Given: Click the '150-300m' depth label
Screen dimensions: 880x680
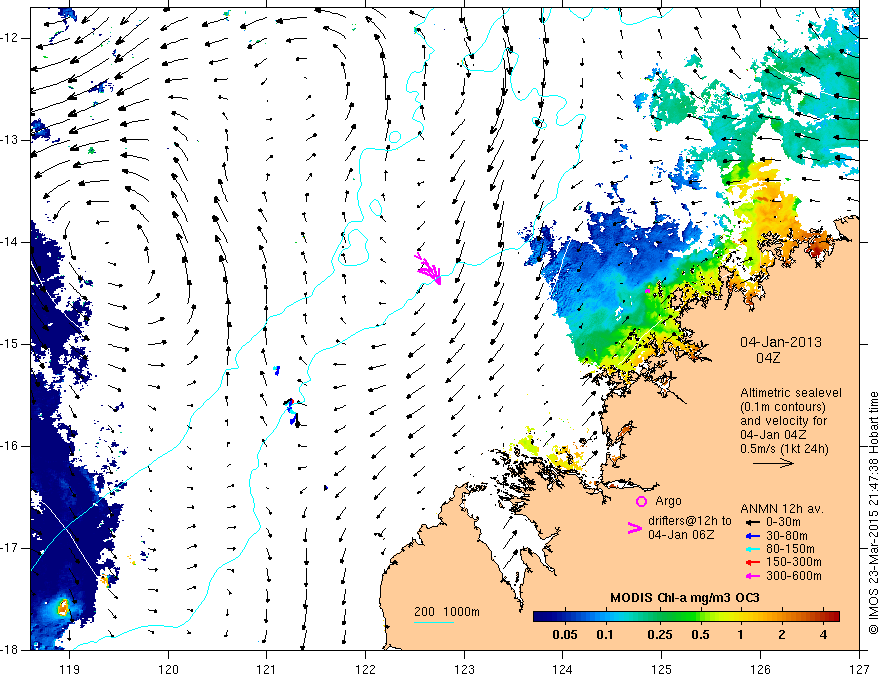Looking at the screenshot, I should [x=793, y=562].
